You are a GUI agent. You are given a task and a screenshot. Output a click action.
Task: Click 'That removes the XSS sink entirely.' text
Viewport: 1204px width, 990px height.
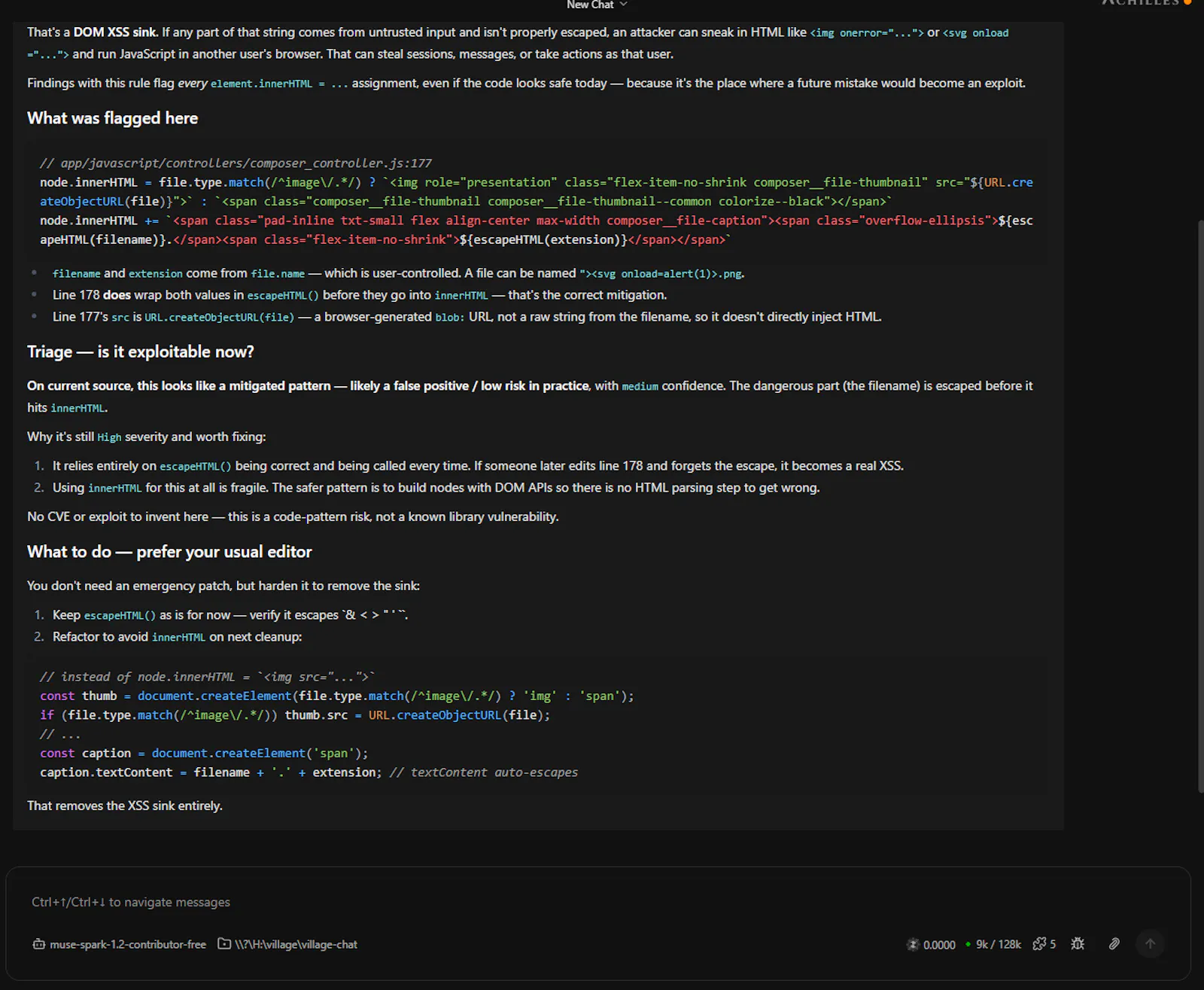(x=125, y=806)
